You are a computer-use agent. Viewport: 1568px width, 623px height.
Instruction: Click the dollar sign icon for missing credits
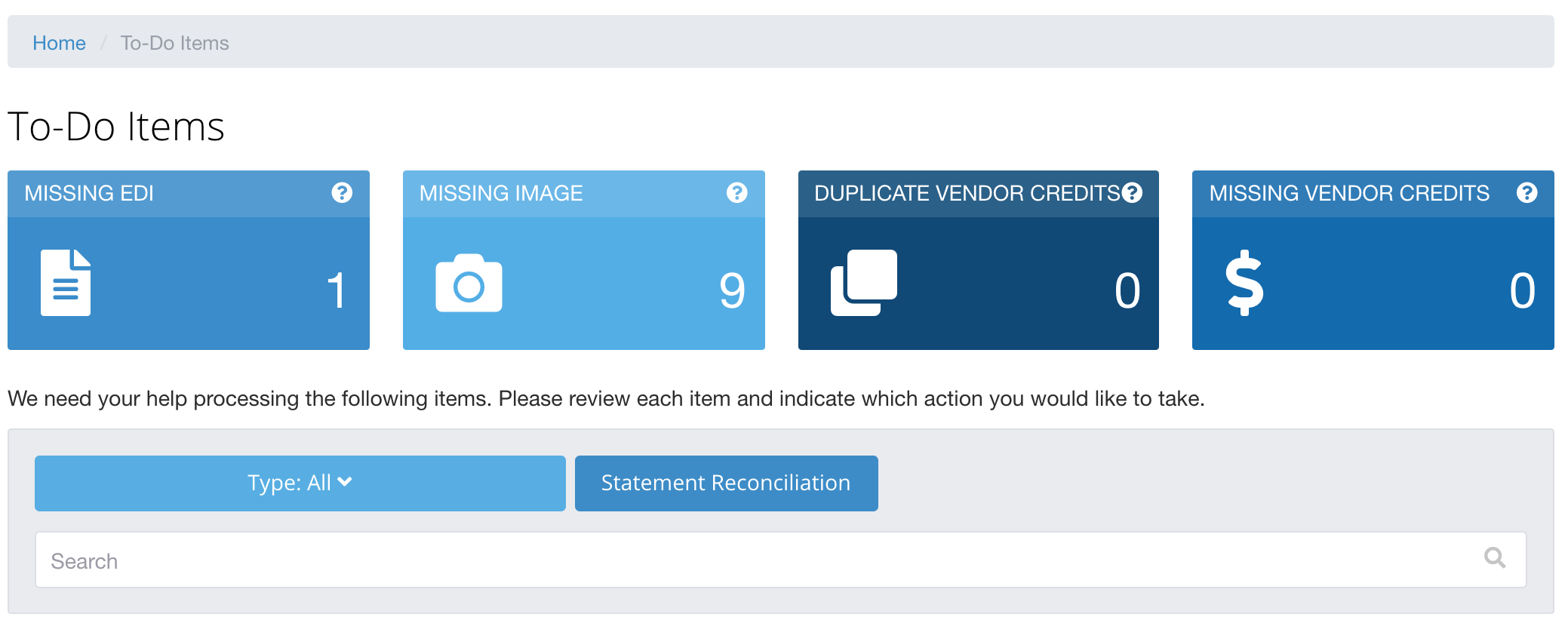click(x=1244, y=283)
